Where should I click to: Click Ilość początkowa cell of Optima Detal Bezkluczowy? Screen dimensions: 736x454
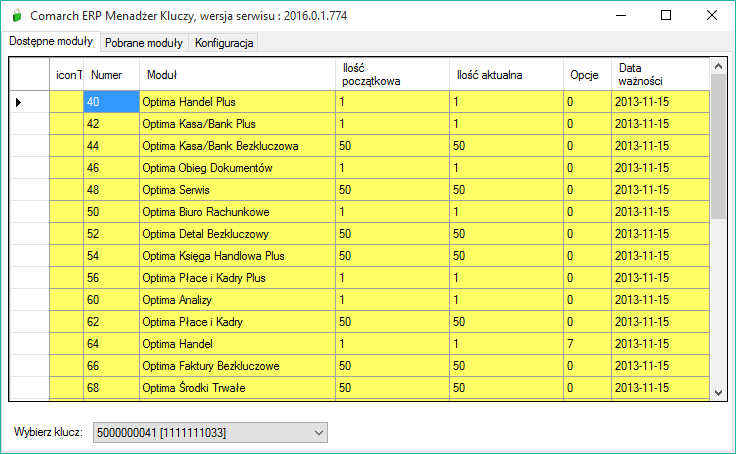pyautogui.click(x=392, y=234)
